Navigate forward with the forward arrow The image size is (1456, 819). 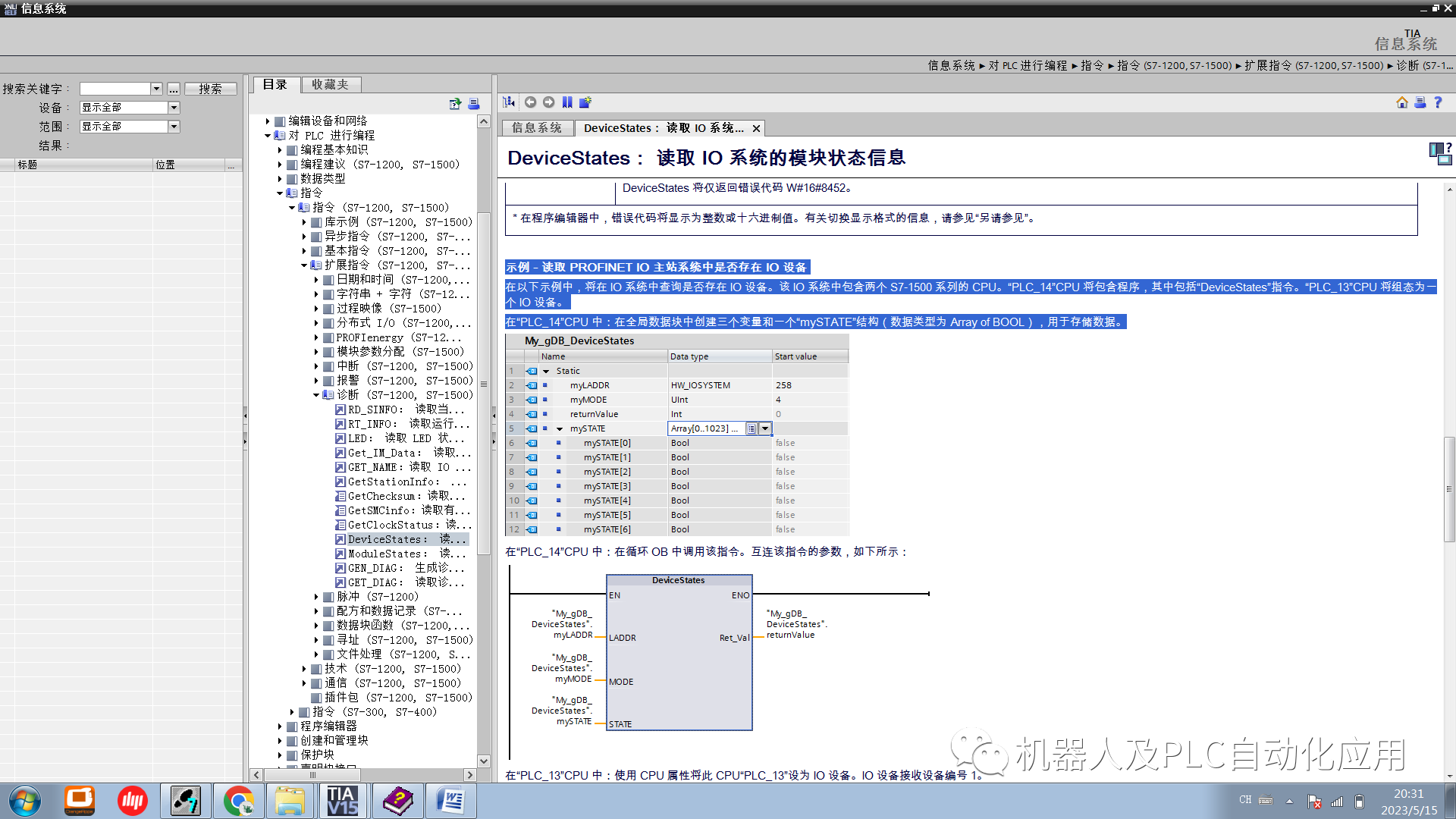(x=549, y=102)
